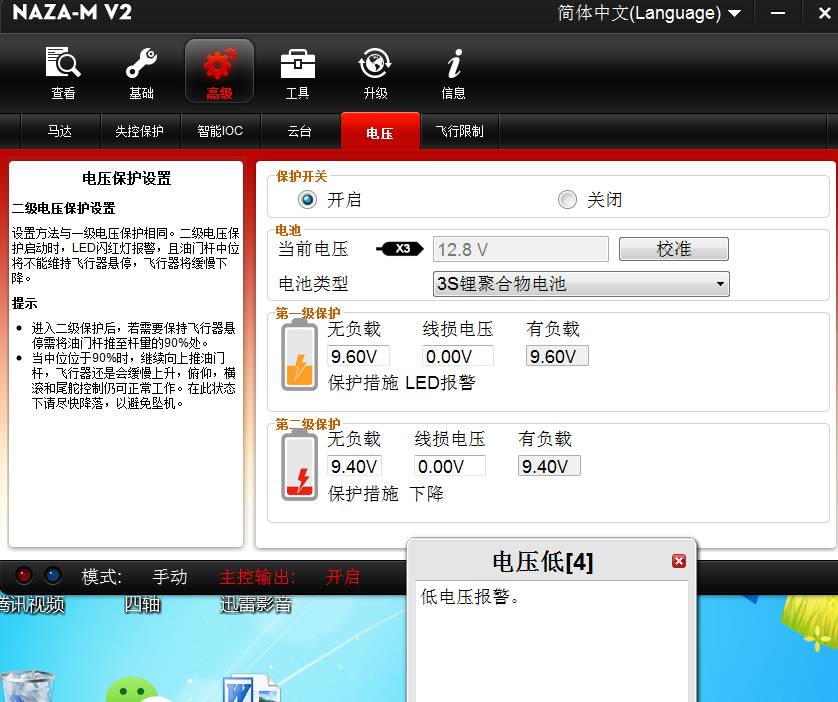
Task: Open the 简体中文(Language) dropdown
Action: (x=649, y=13)
